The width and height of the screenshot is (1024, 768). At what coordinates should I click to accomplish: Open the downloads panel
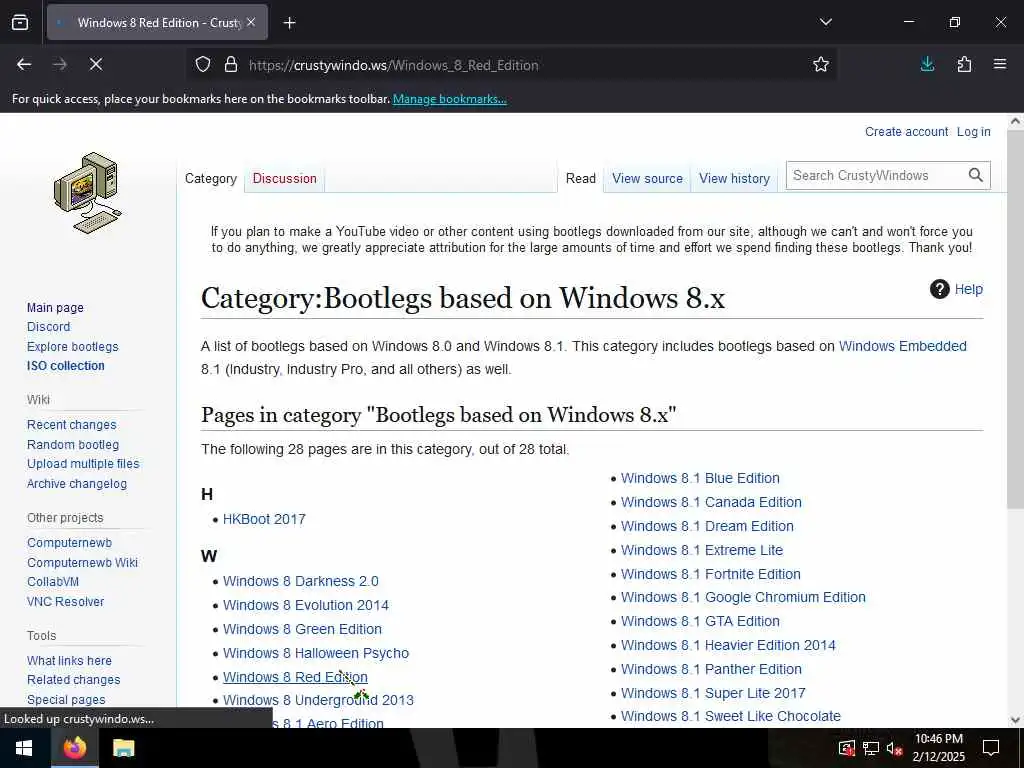[x=927, y=64]
